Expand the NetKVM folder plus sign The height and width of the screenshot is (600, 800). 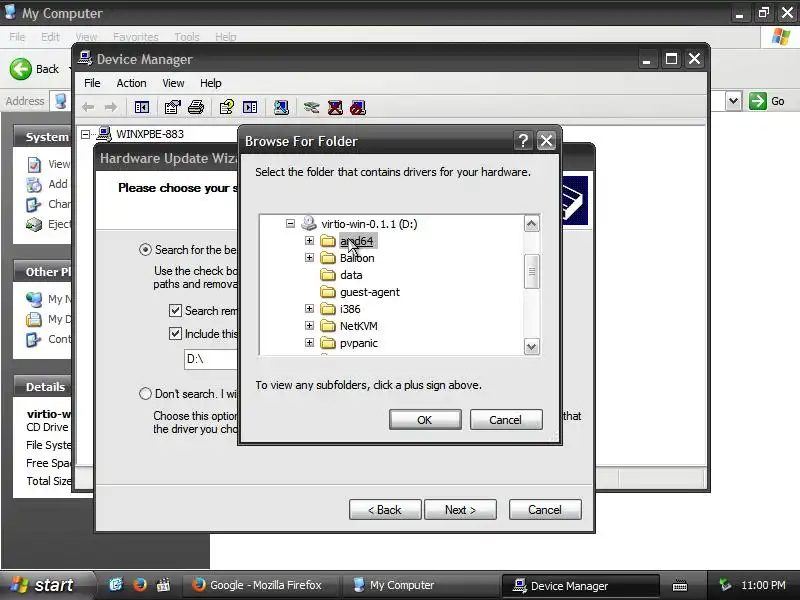tap(309, 326)
